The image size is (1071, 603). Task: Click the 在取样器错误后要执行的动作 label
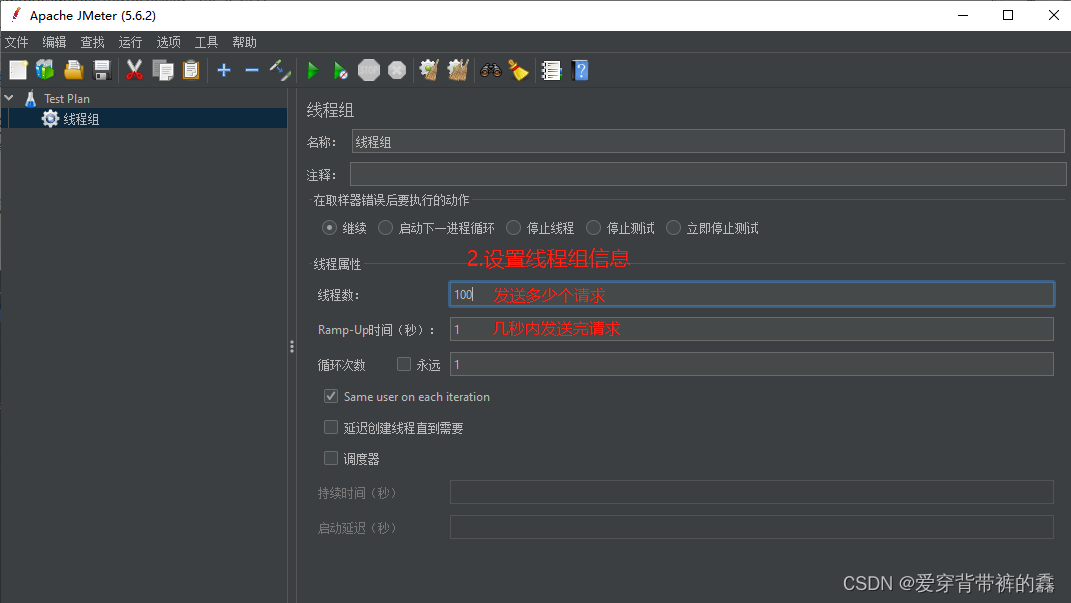tap(391, 200)
